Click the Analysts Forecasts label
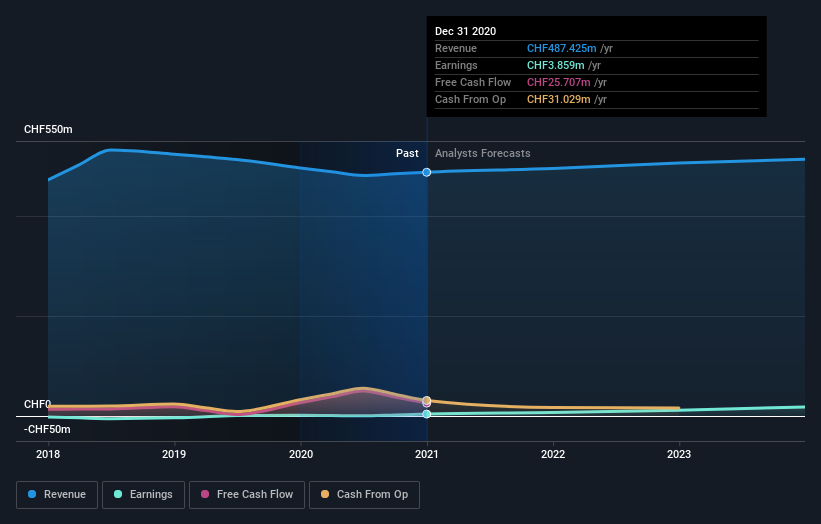Image resolution: width=821 pixels, height=524 pixels. pyautogui.click(x=483, y=153)
